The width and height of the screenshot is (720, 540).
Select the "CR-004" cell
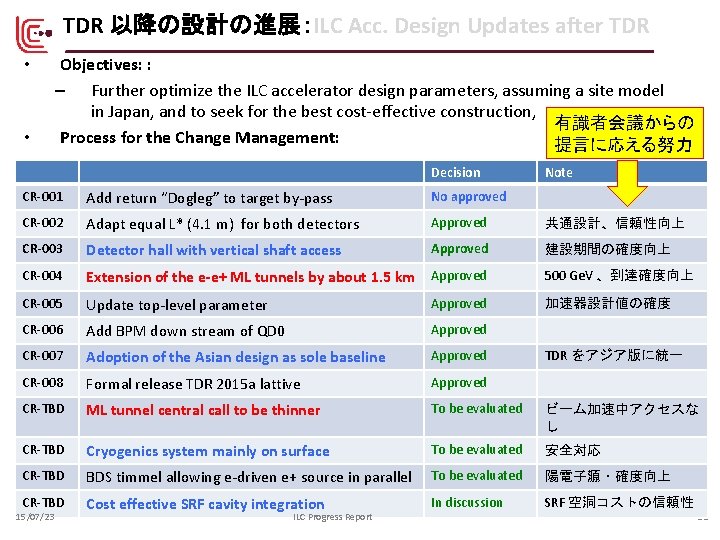(47, 276)
